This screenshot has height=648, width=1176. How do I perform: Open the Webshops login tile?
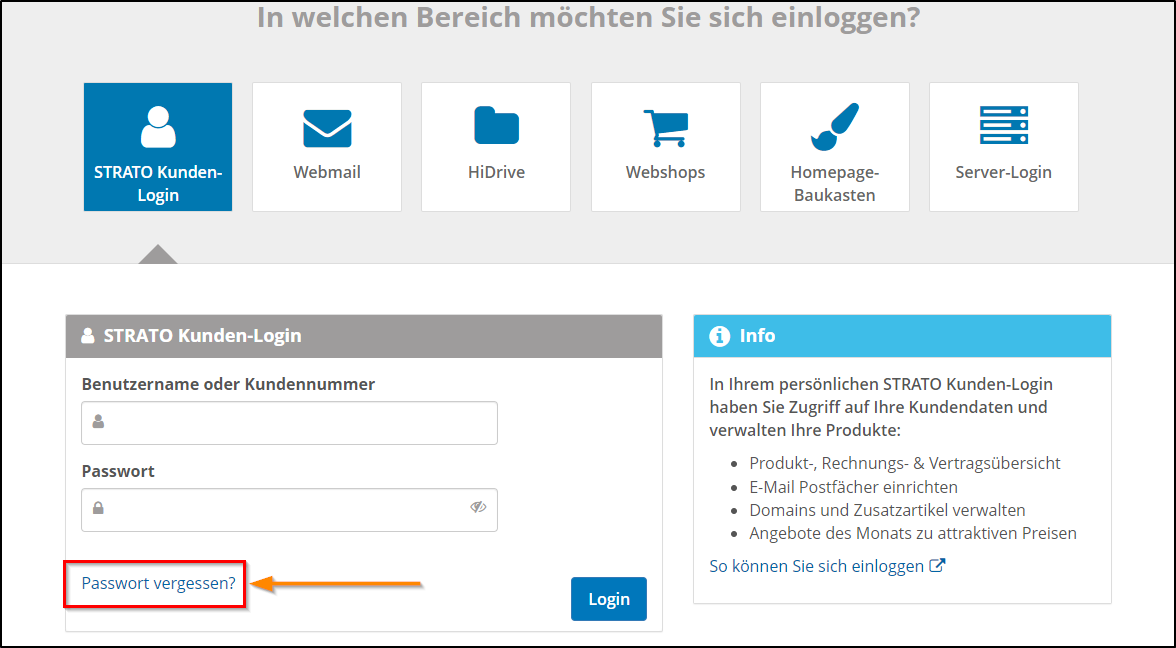(x=665, y=147)
